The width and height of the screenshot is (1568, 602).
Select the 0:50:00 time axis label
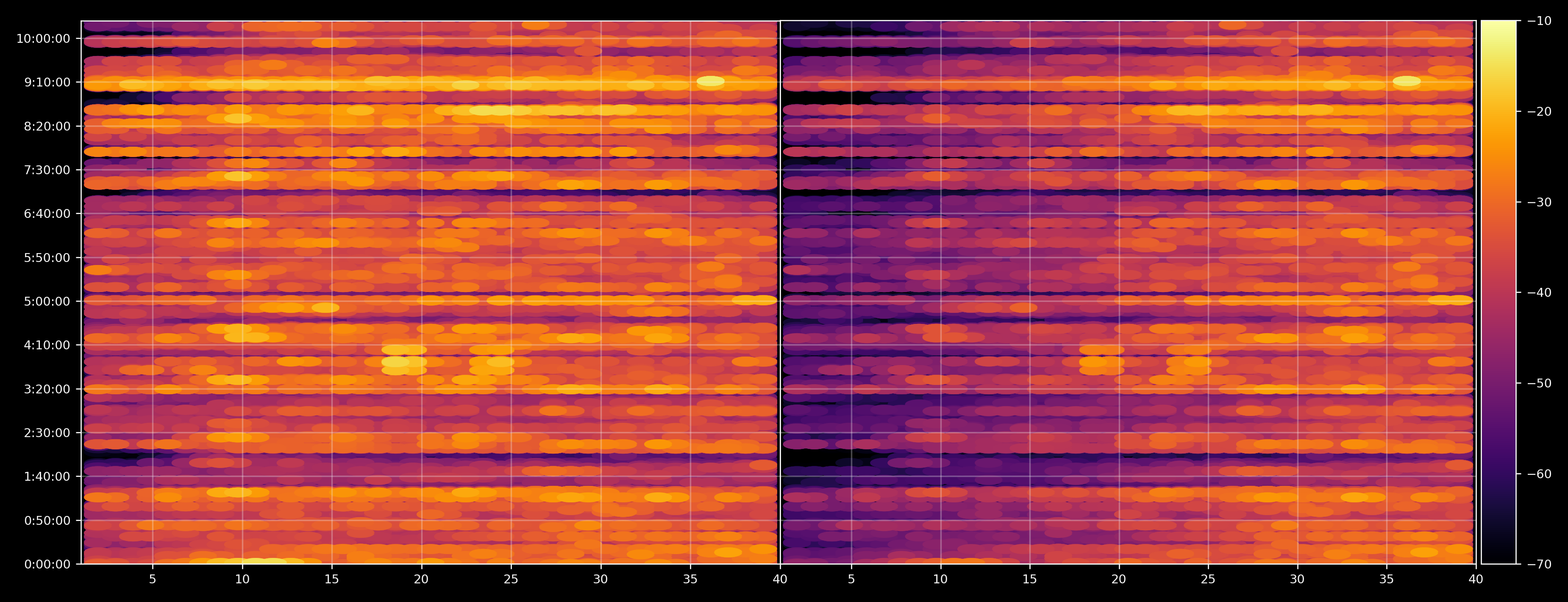[x=47, y=521]
